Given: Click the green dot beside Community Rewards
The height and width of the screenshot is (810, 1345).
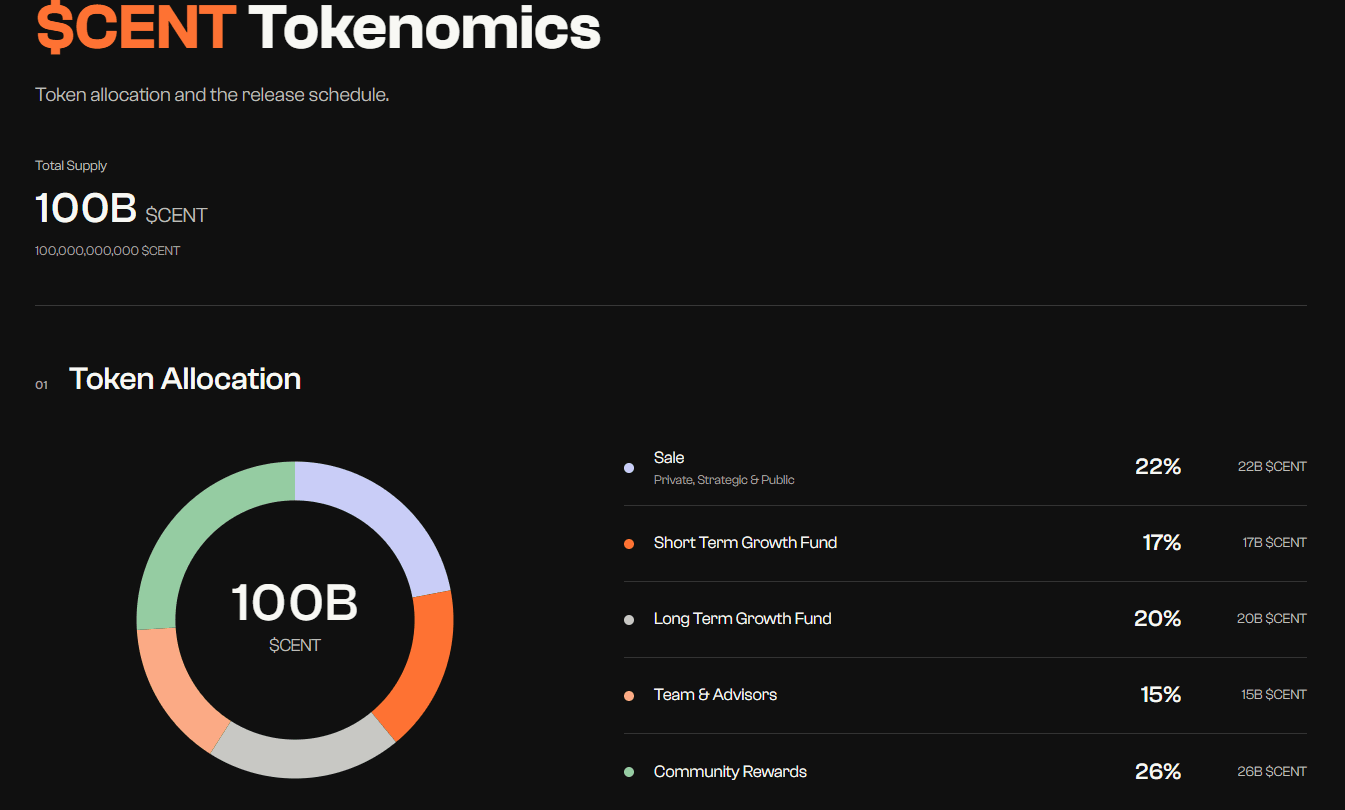Looking at the screenshot, I should (x=629, y=772).
